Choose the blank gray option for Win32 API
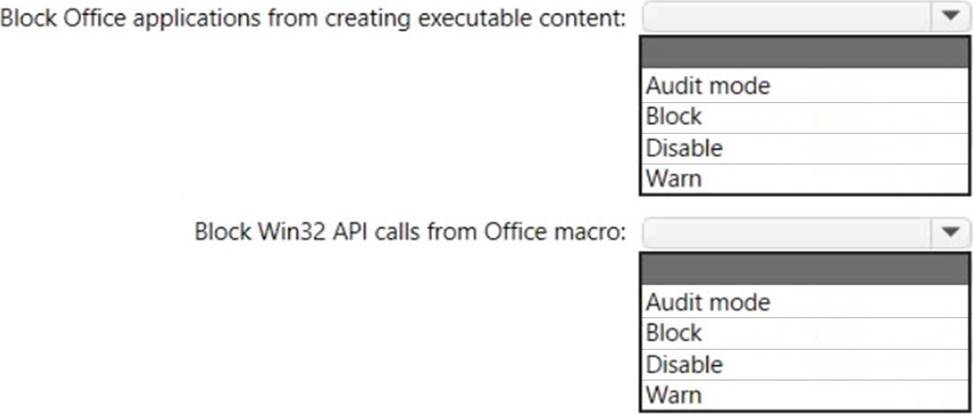973x414 pixels. tap(806, 269)
